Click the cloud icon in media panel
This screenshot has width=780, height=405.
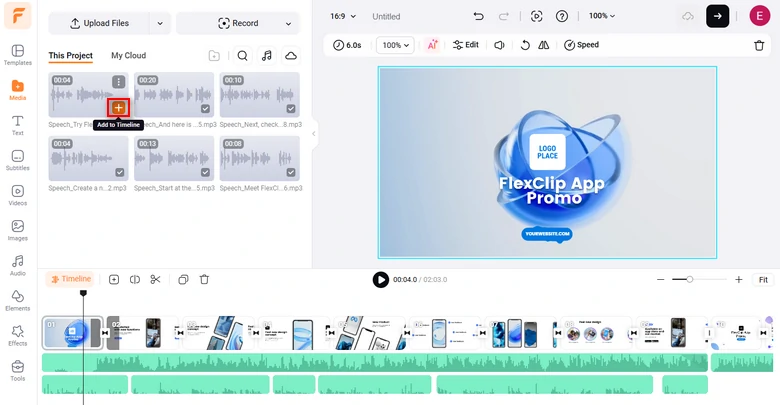click(291, 56)
